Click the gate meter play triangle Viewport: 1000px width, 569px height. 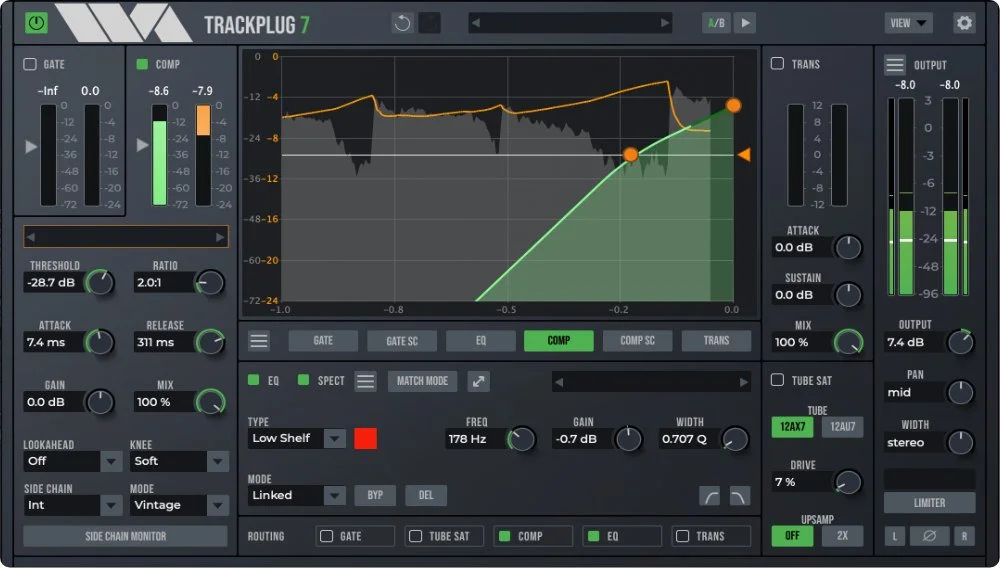[x=31, y=147]
